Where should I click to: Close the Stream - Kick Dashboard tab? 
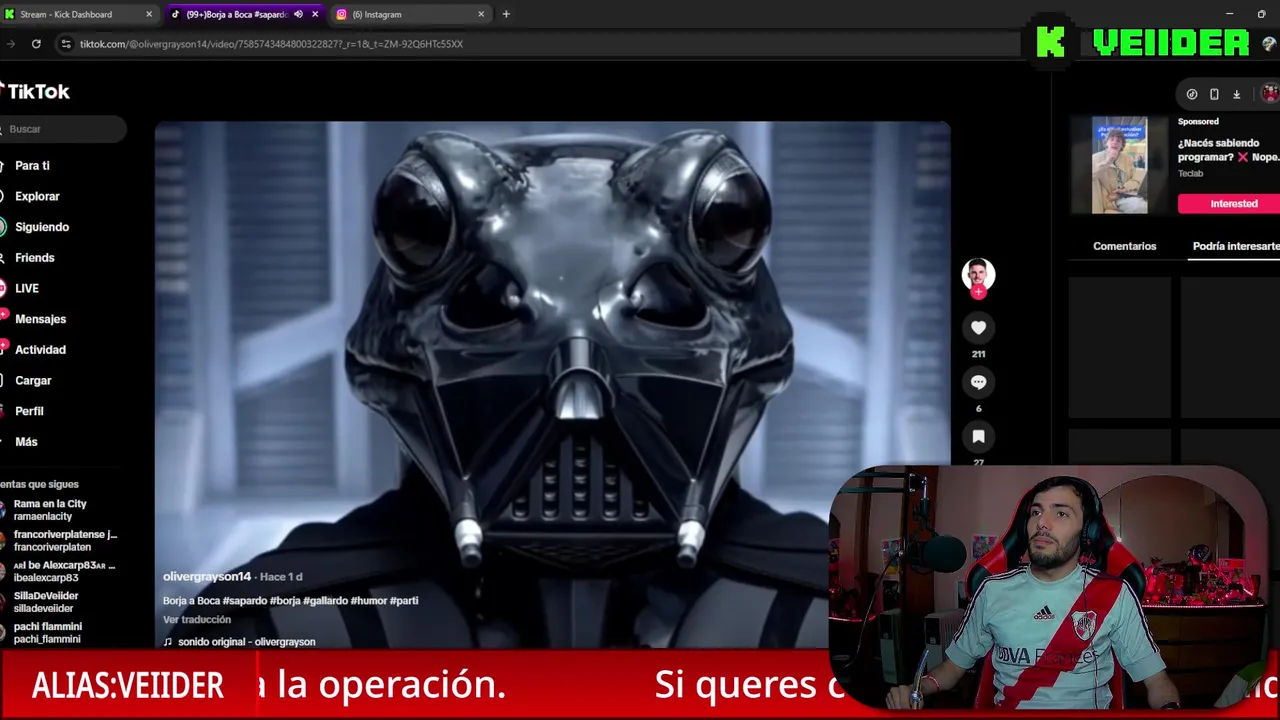pos(149,14)
